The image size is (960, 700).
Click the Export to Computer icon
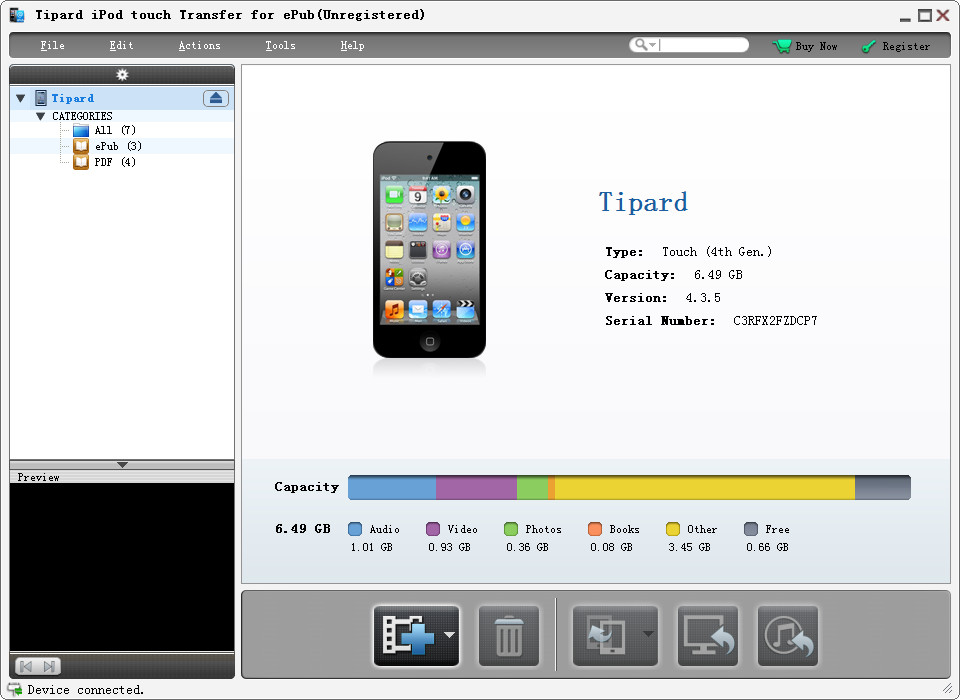point(708,634)
